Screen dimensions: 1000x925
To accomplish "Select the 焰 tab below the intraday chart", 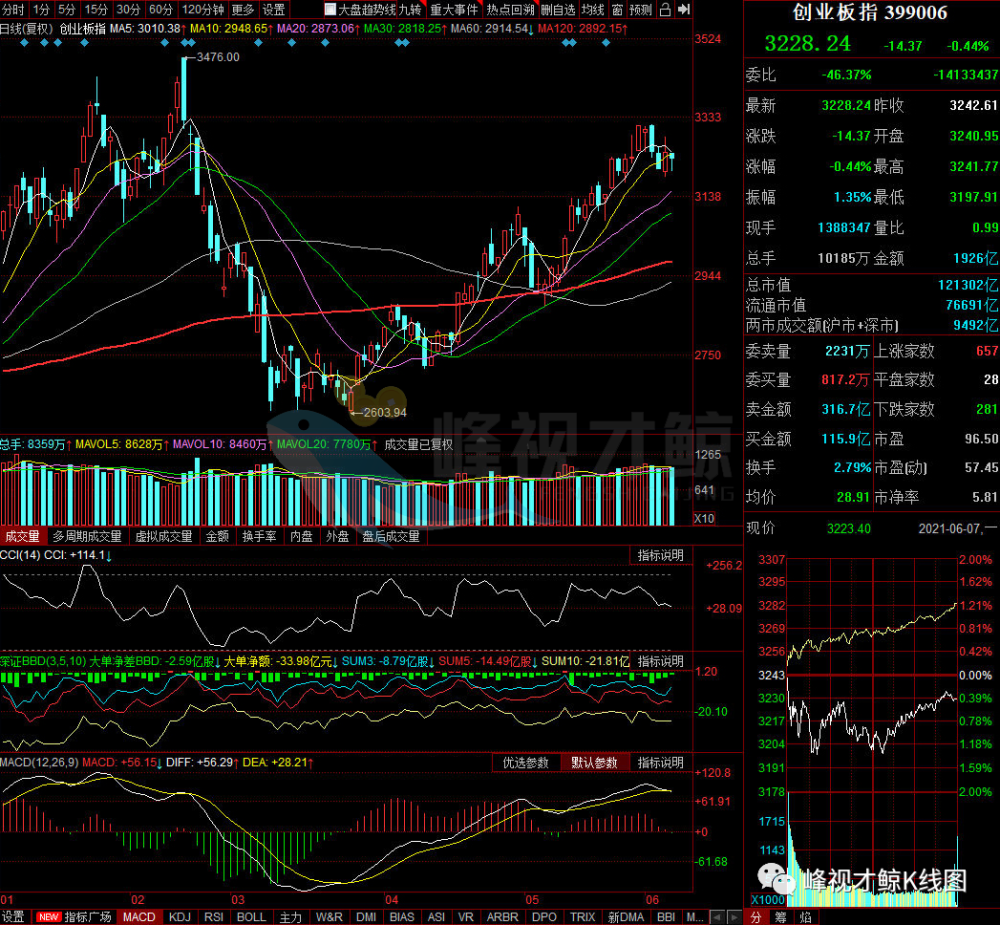I will [x=805, y=917].
